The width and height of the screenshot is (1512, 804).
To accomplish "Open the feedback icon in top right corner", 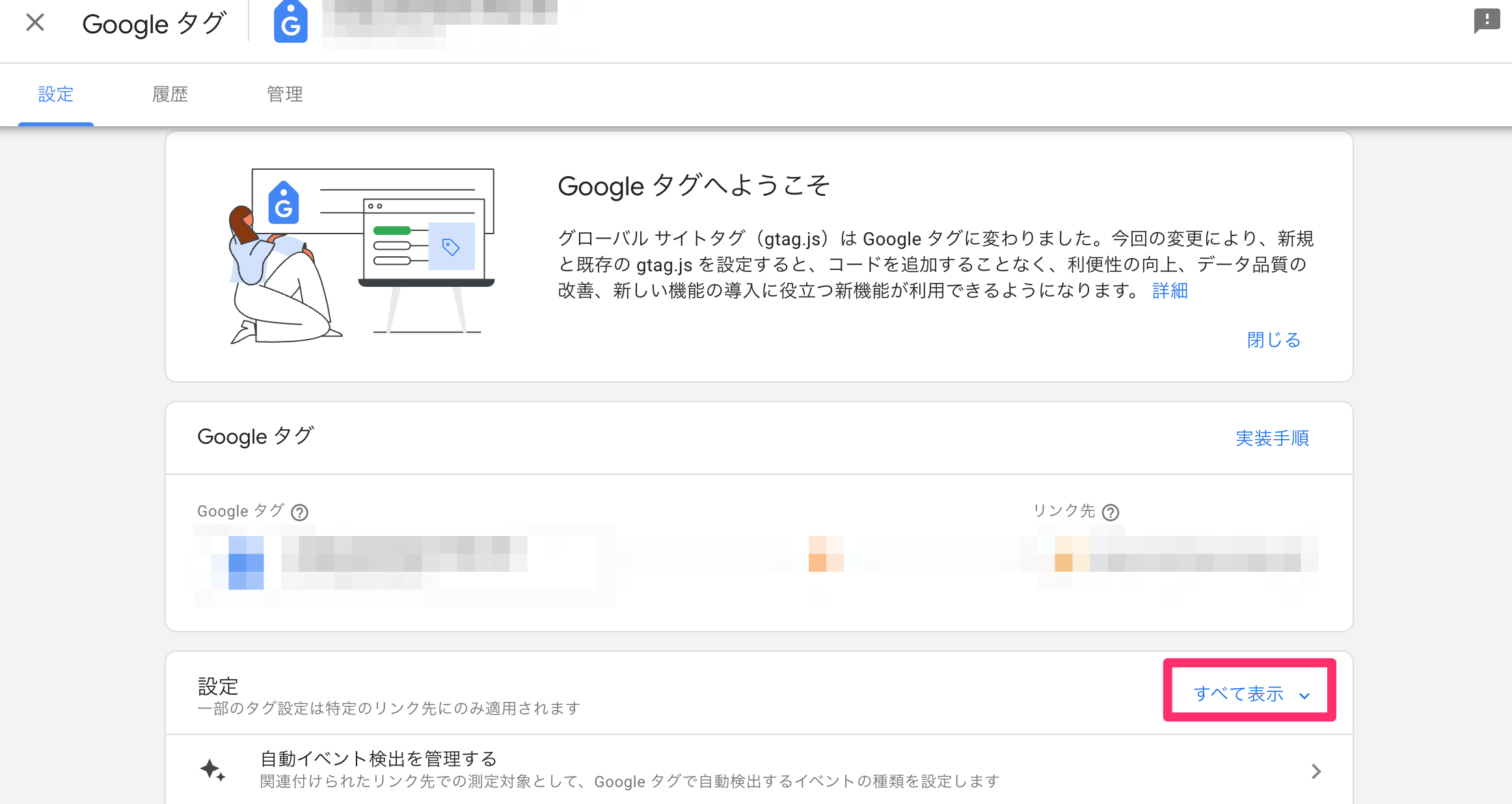I will tap(1487, 21).
